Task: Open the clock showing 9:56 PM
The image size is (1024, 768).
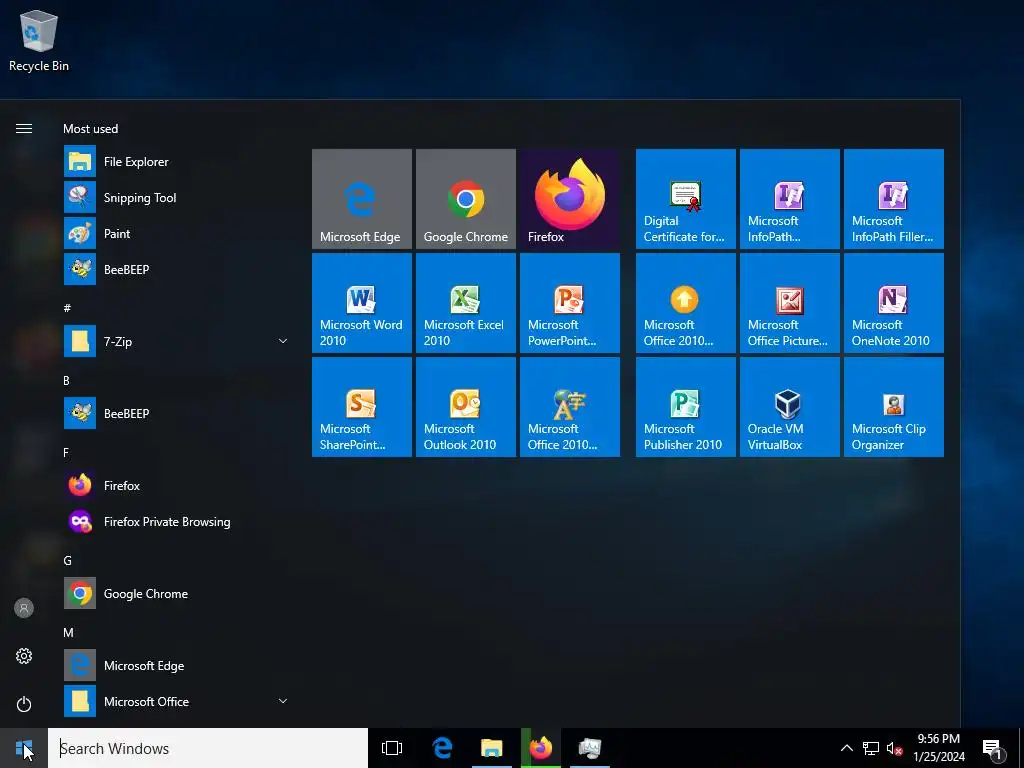Action: tap(939, 748)
